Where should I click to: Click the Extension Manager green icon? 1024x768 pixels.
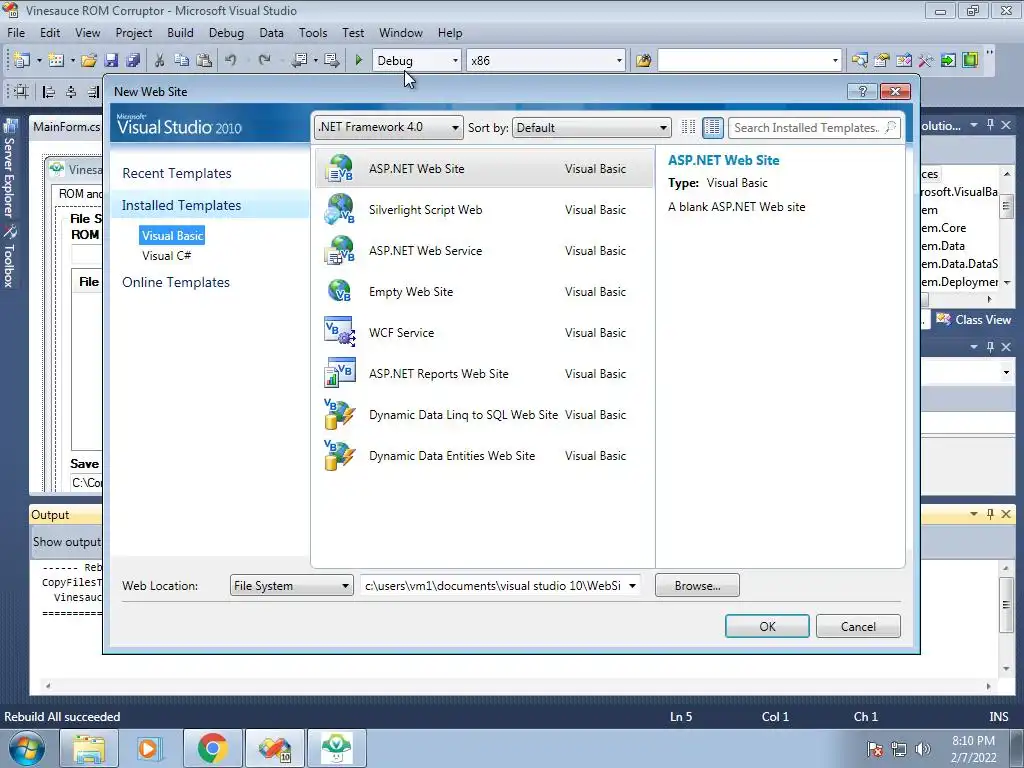970,61
